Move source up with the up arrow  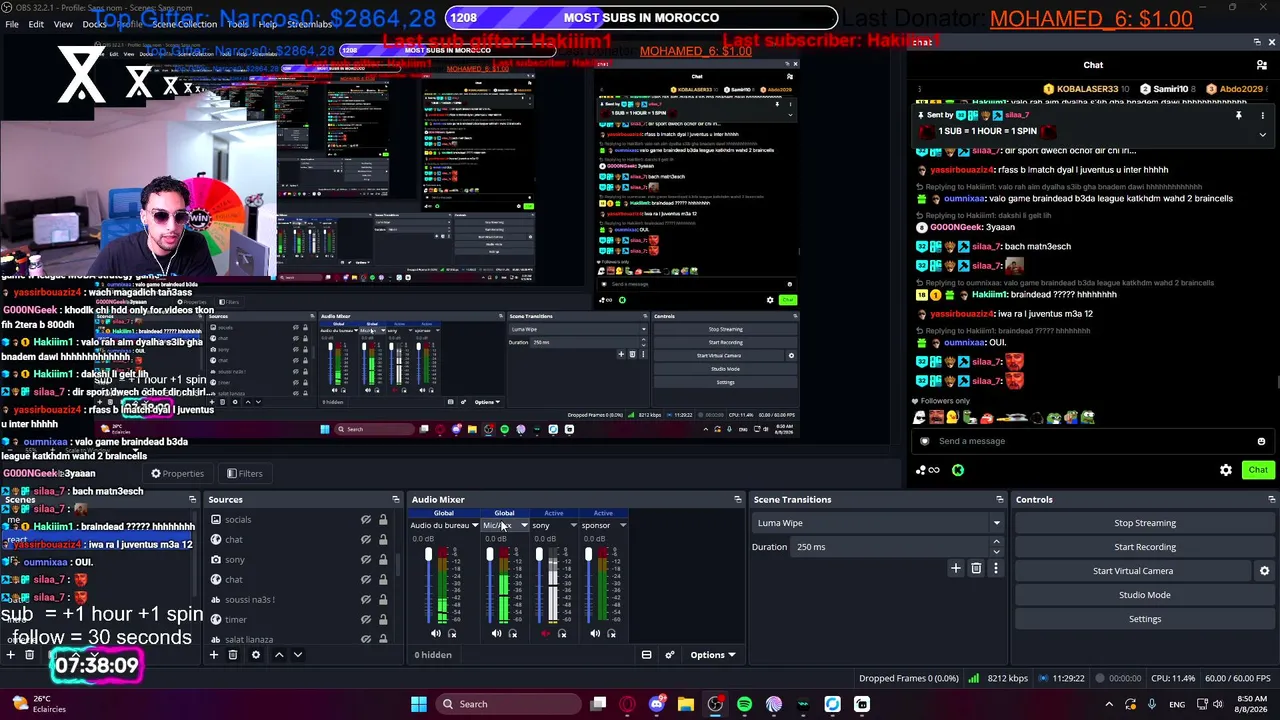point(279,655)
